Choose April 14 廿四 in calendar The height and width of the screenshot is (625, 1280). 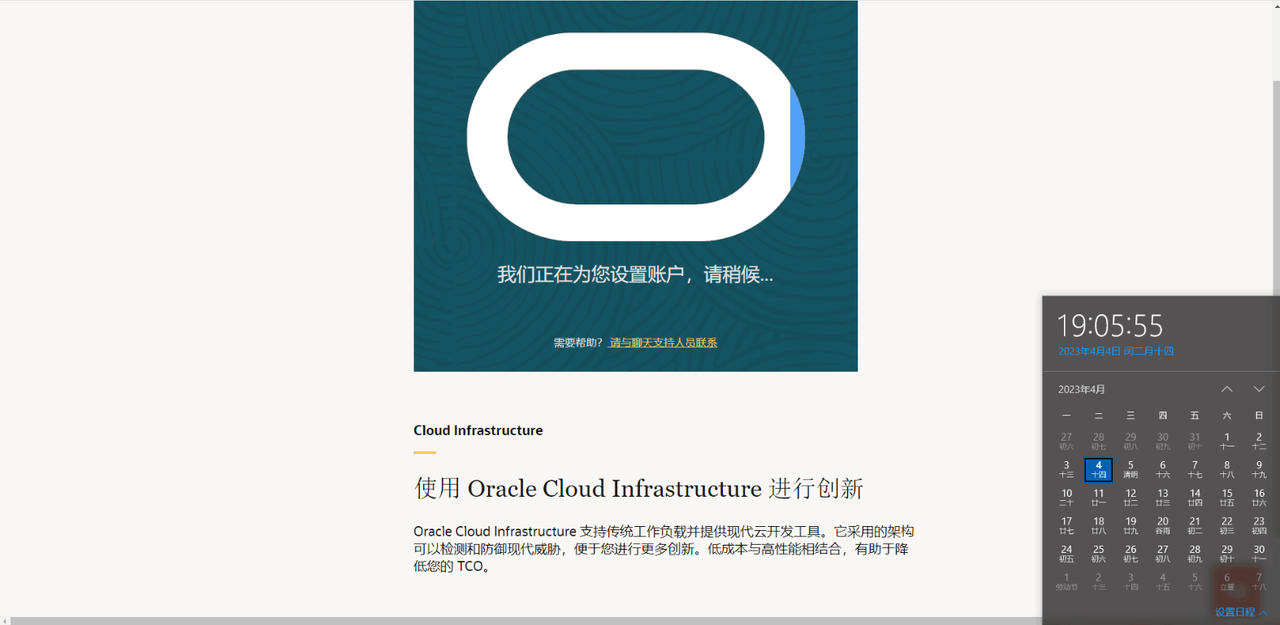point(1194,497)
